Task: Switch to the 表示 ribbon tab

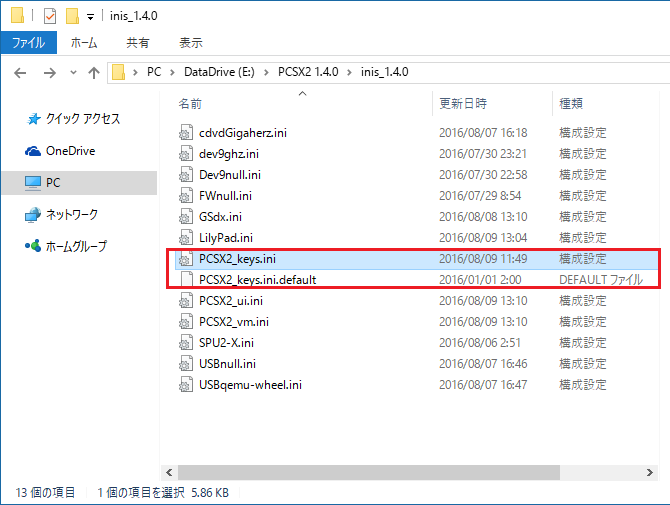Action: 191,43
